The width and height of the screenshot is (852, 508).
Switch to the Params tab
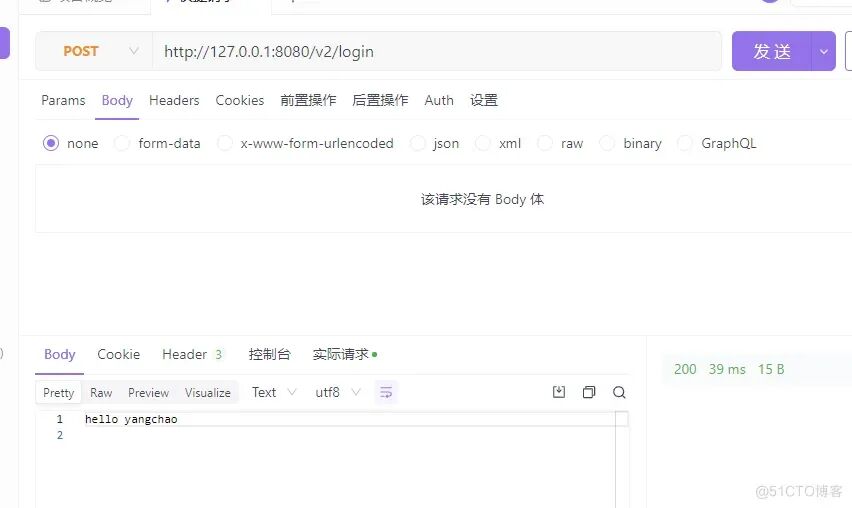tap(63, 101)
